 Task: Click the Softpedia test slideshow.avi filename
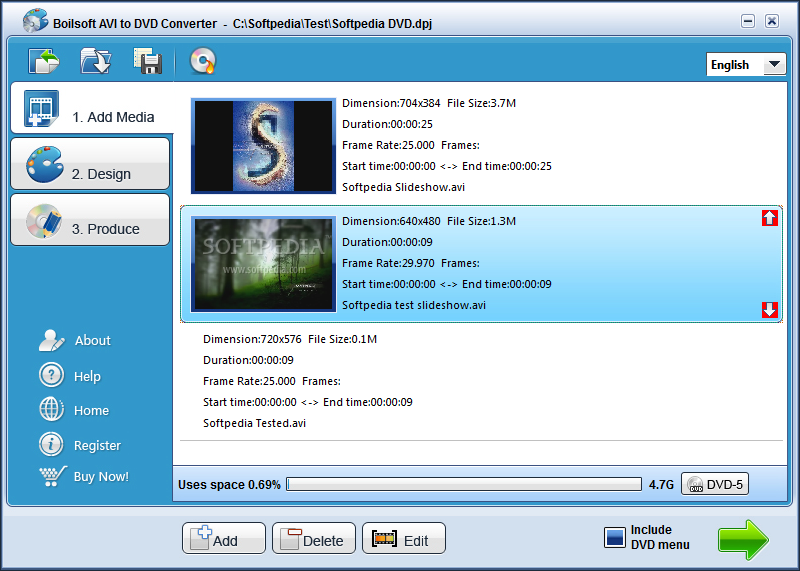click(414, 305)
